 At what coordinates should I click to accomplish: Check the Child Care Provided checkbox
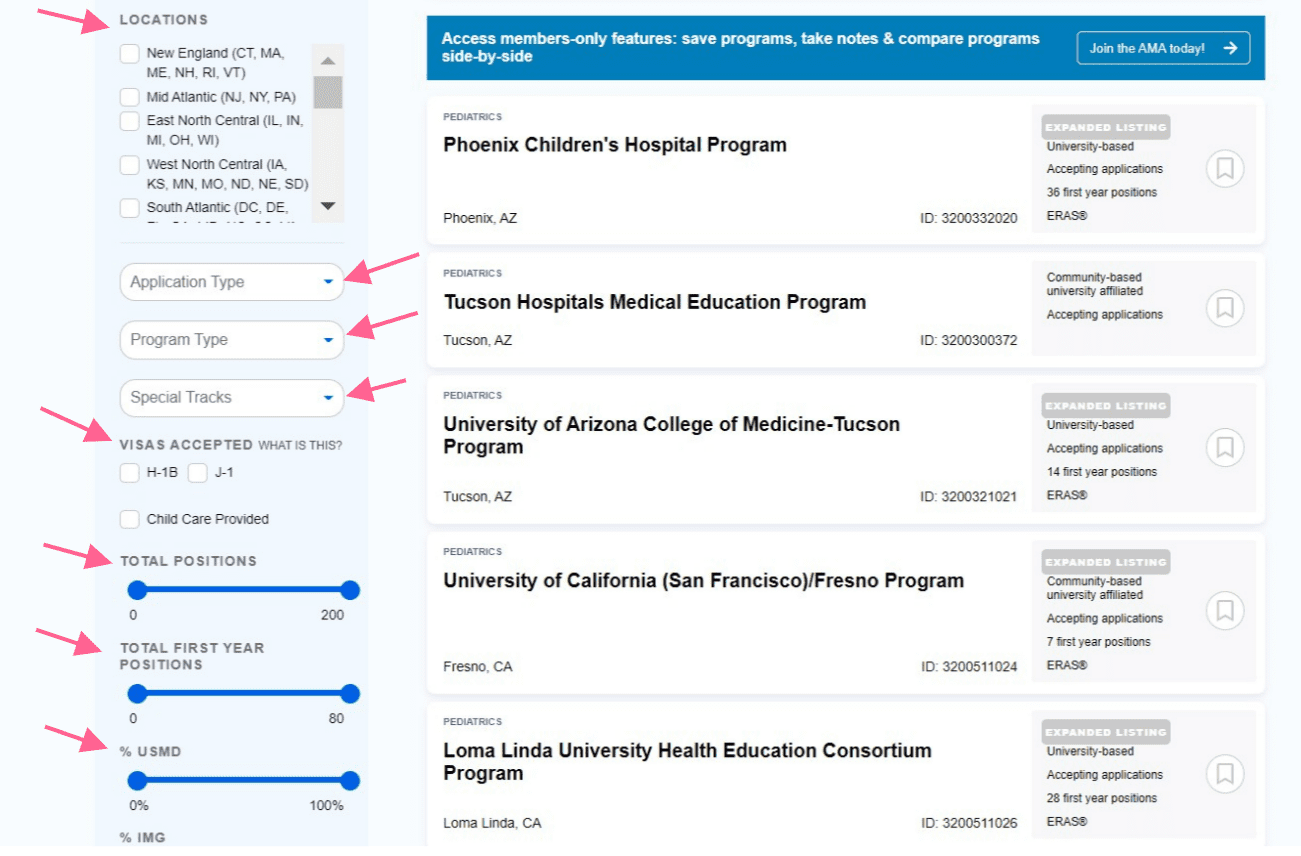[x=129, y=519]
